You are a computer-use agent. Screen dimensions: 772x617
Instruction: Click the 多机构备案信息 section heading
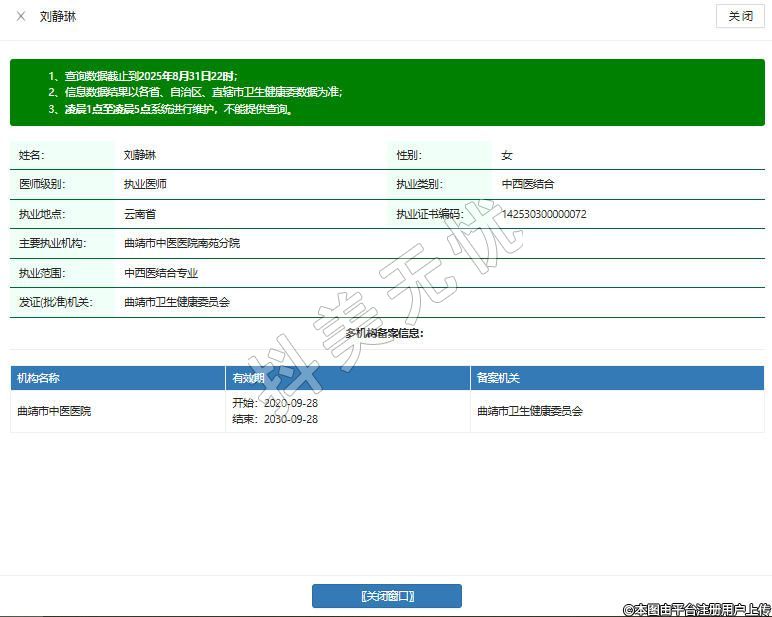(384, 333)
